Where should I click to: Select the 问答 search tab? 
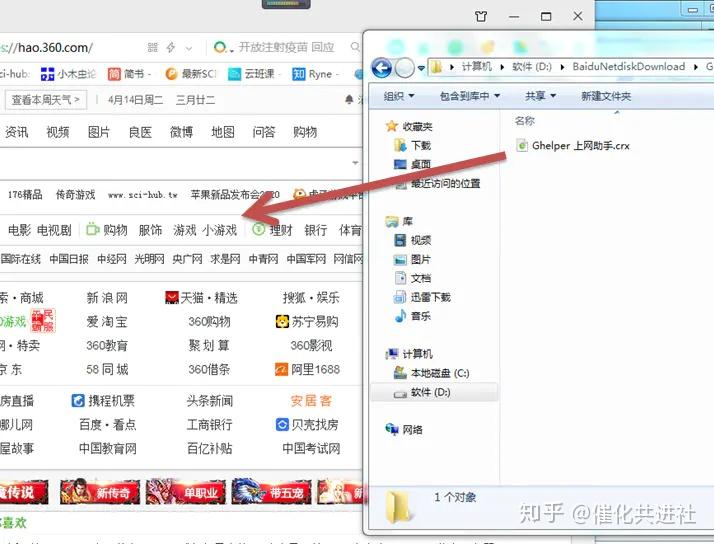(x=264, y=132)
